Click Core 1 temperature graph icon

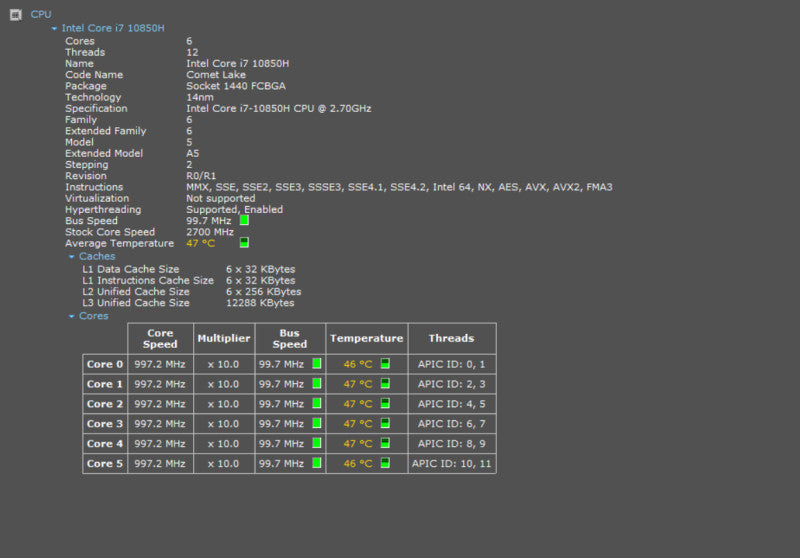coord(385,384)
